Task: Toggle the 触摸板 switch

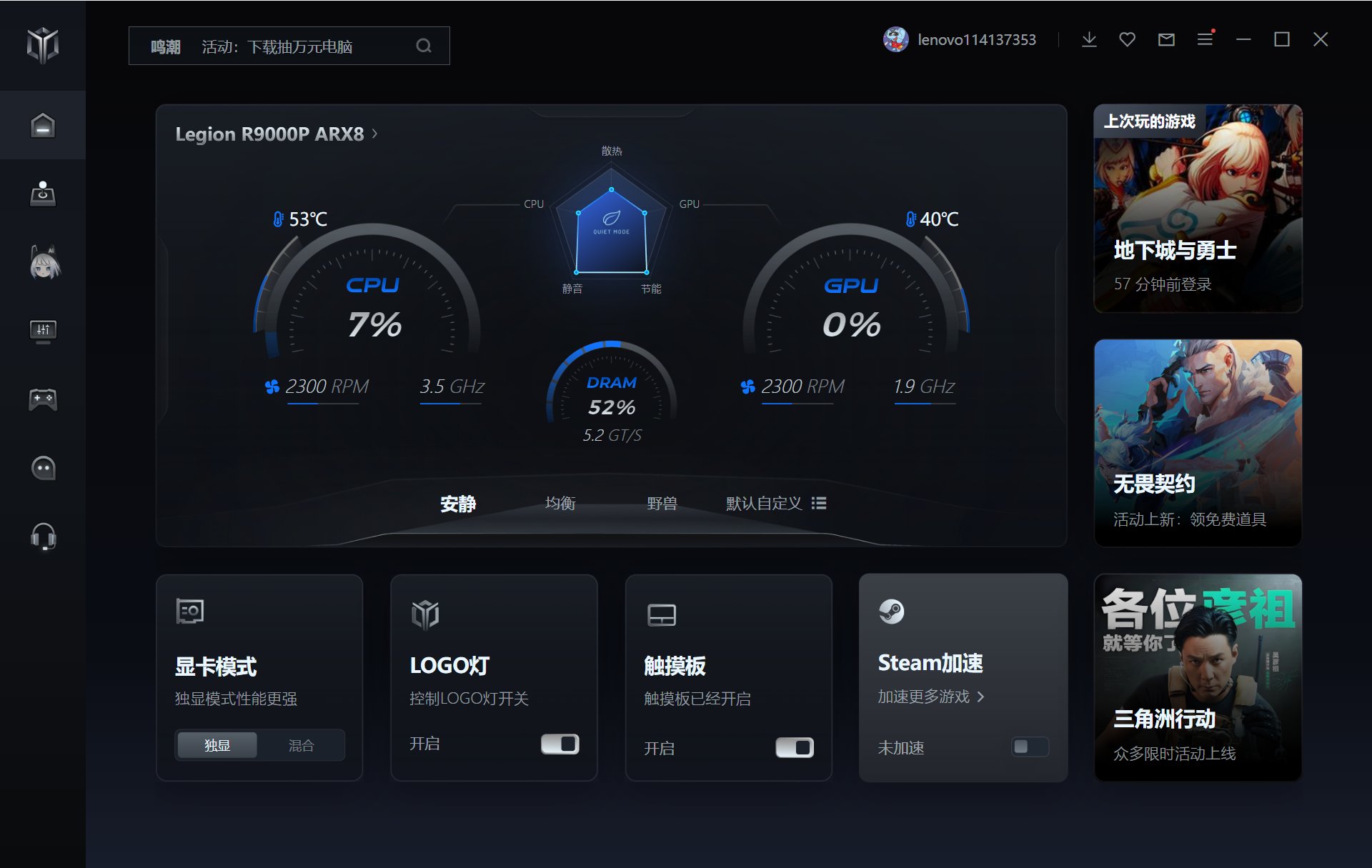Action: tap(795, 747)
